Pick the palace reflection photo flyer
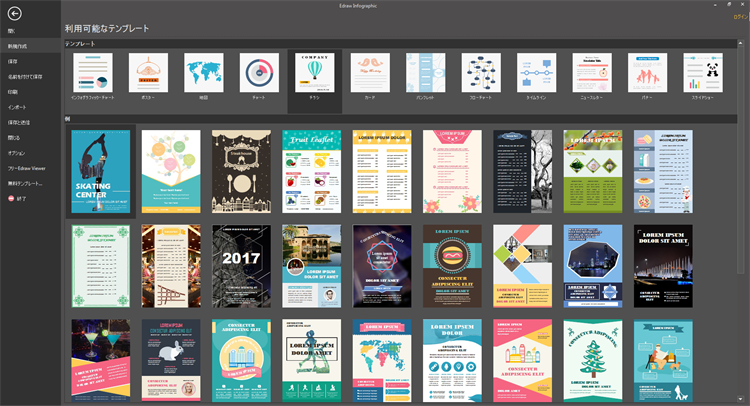The height and width of the screenshot is (406, 750). 311,266
